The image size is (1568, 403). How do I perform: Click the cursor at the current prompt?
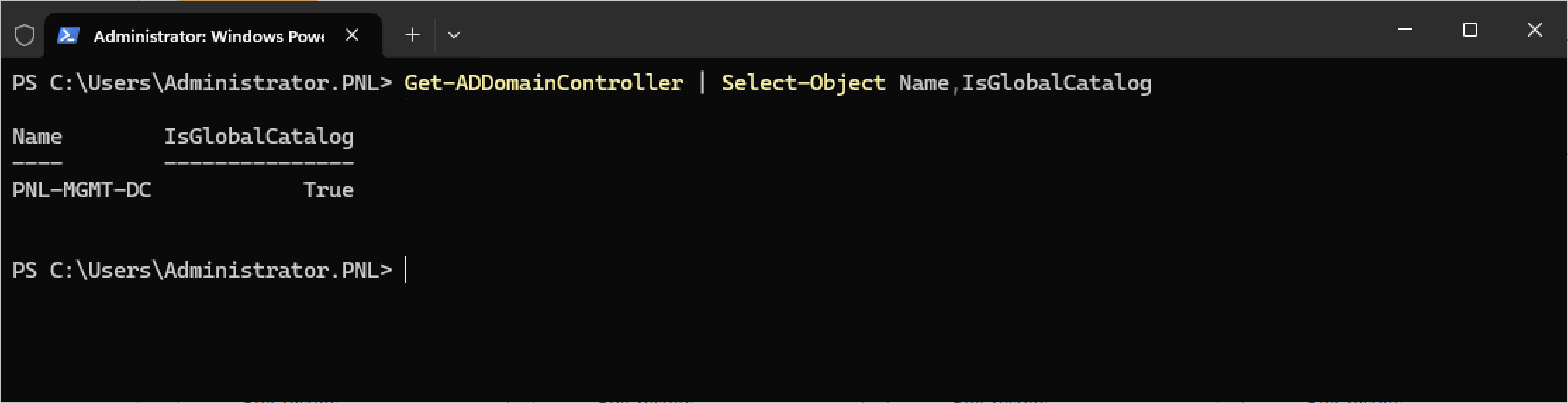(x=406, y=271)
